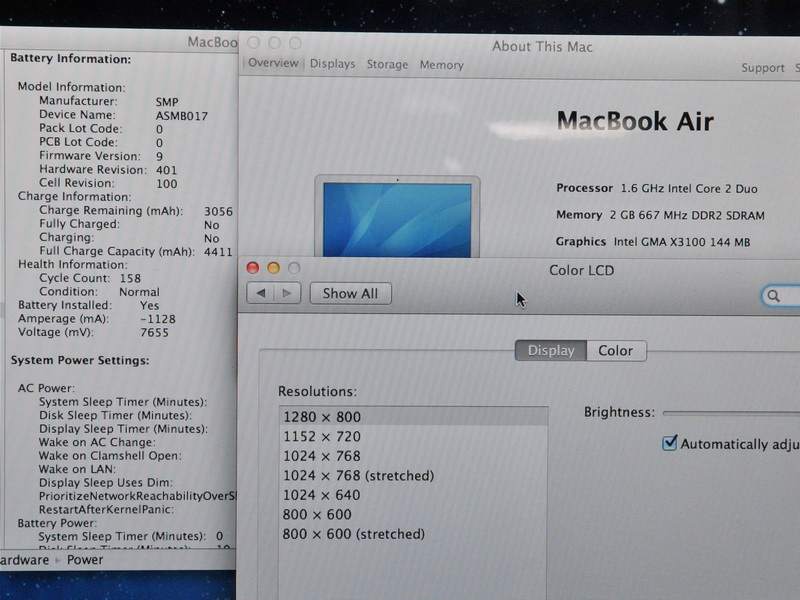Click the Wake on Clamshell Open row
The image size is (800, 600).
click(x=110, y=456)
